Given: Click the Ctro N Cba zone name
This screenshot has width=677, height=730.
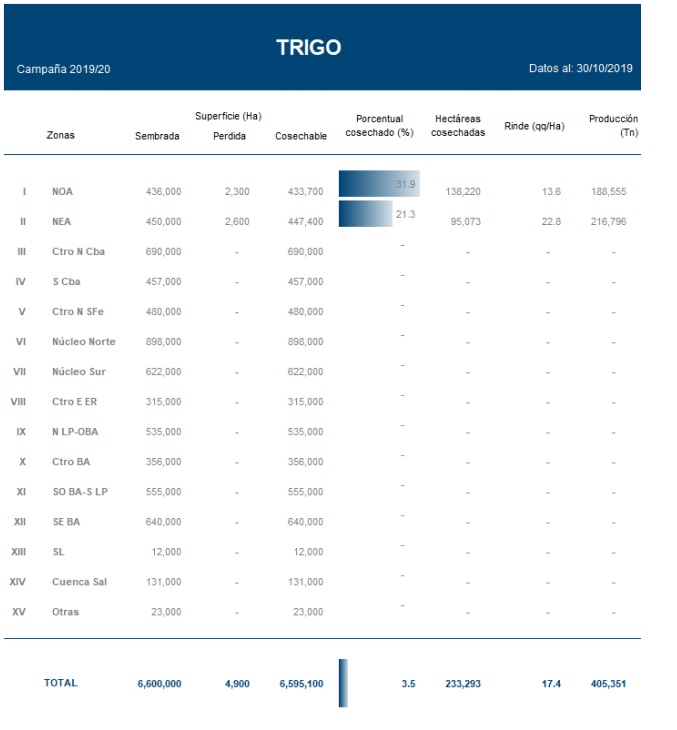Looking at the screenshot, I should 76,252.
